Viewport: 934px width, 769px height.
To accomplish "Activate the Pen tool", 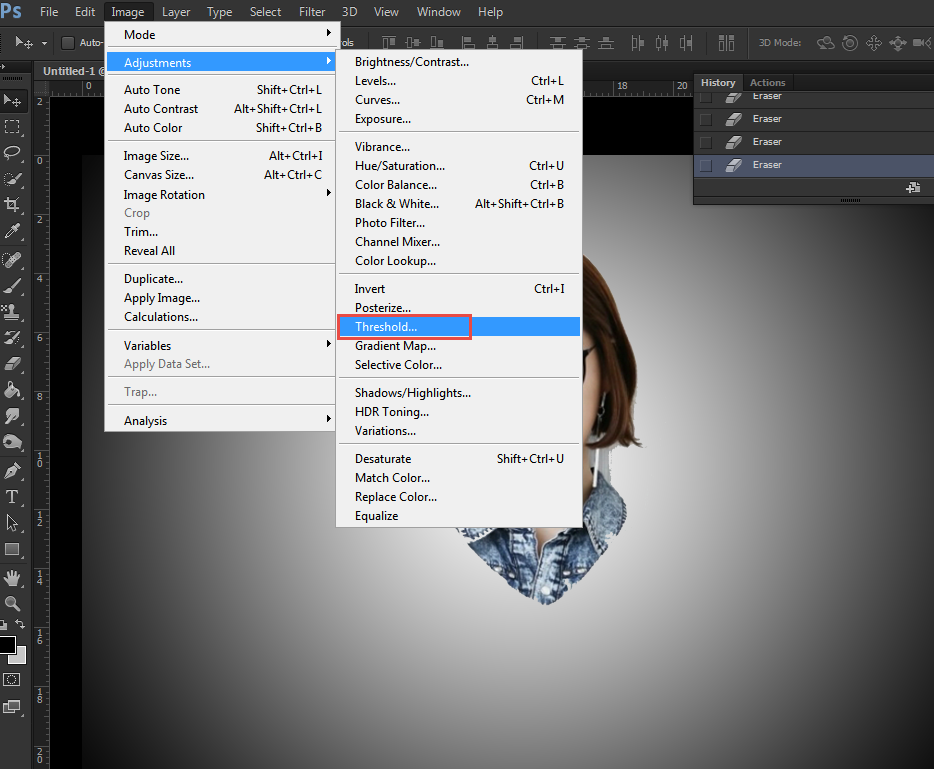I will coord(13,470).
